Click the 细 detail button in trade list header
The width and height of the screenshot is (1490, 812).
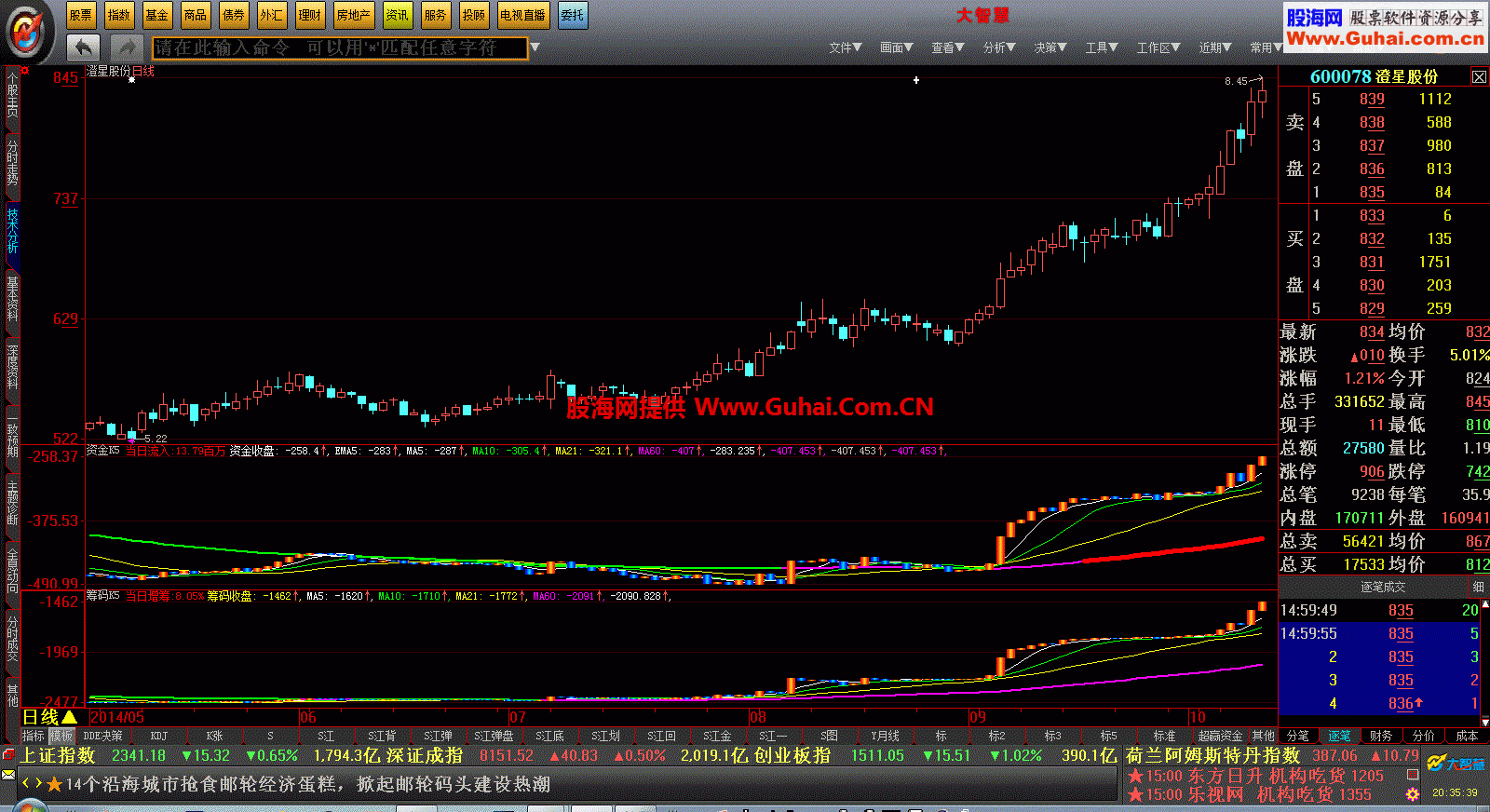(1478, 587)
